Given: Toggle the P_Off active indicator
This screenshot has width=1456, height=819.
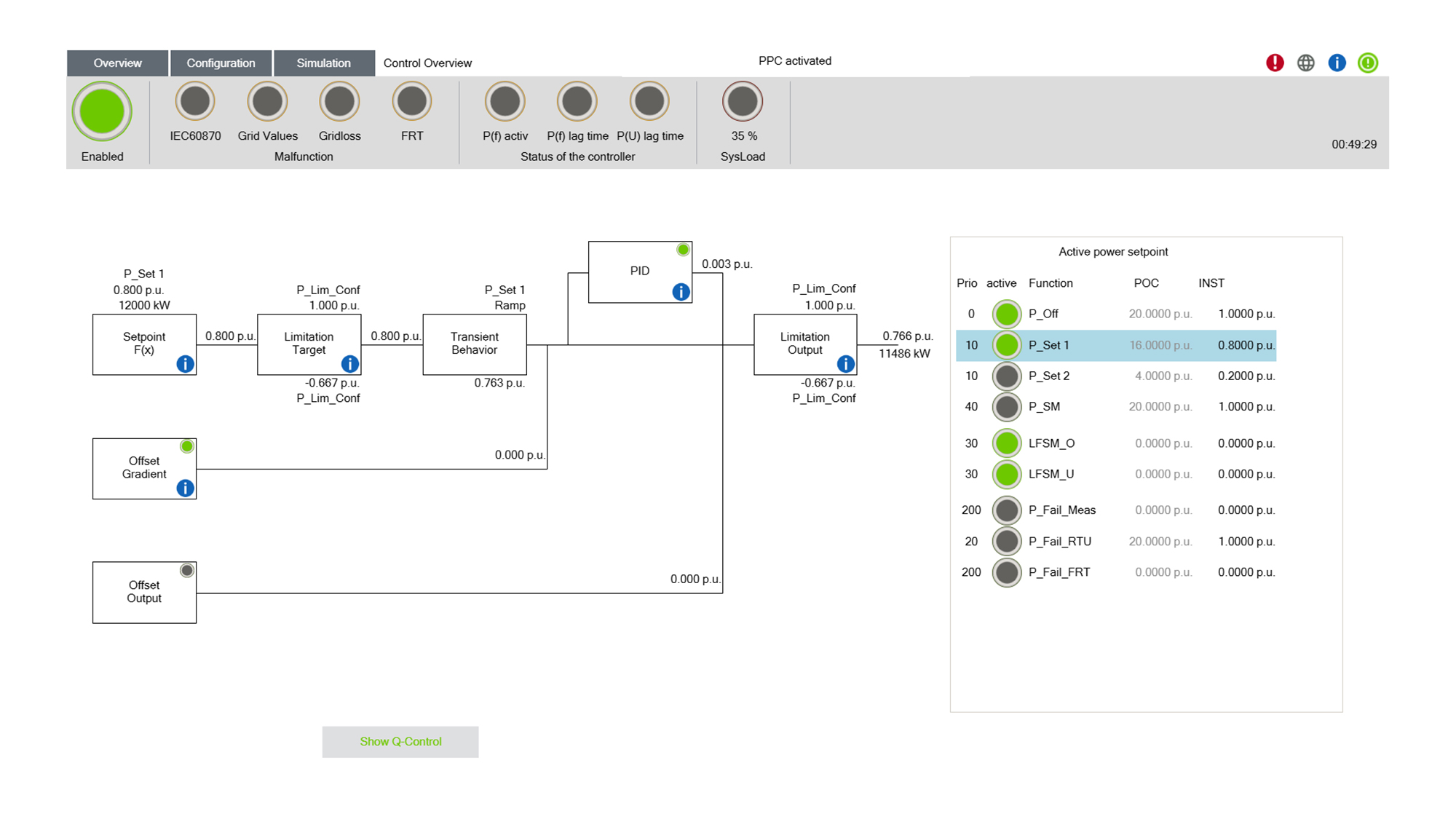Looking at the screenshot, I should pos(1007,314).
